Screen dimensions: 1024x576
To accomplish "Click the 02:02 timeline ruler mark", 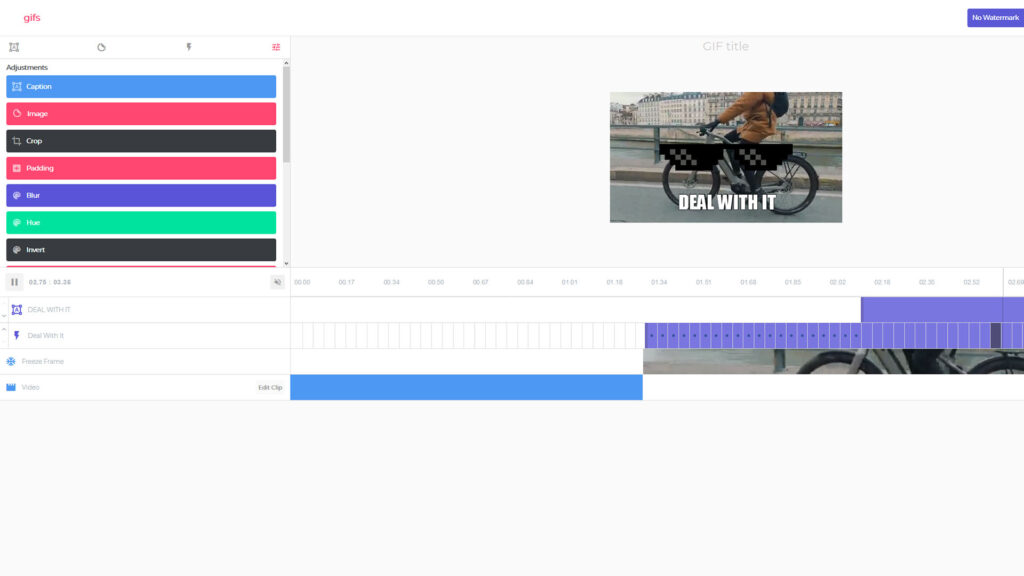I will (838, 282).
